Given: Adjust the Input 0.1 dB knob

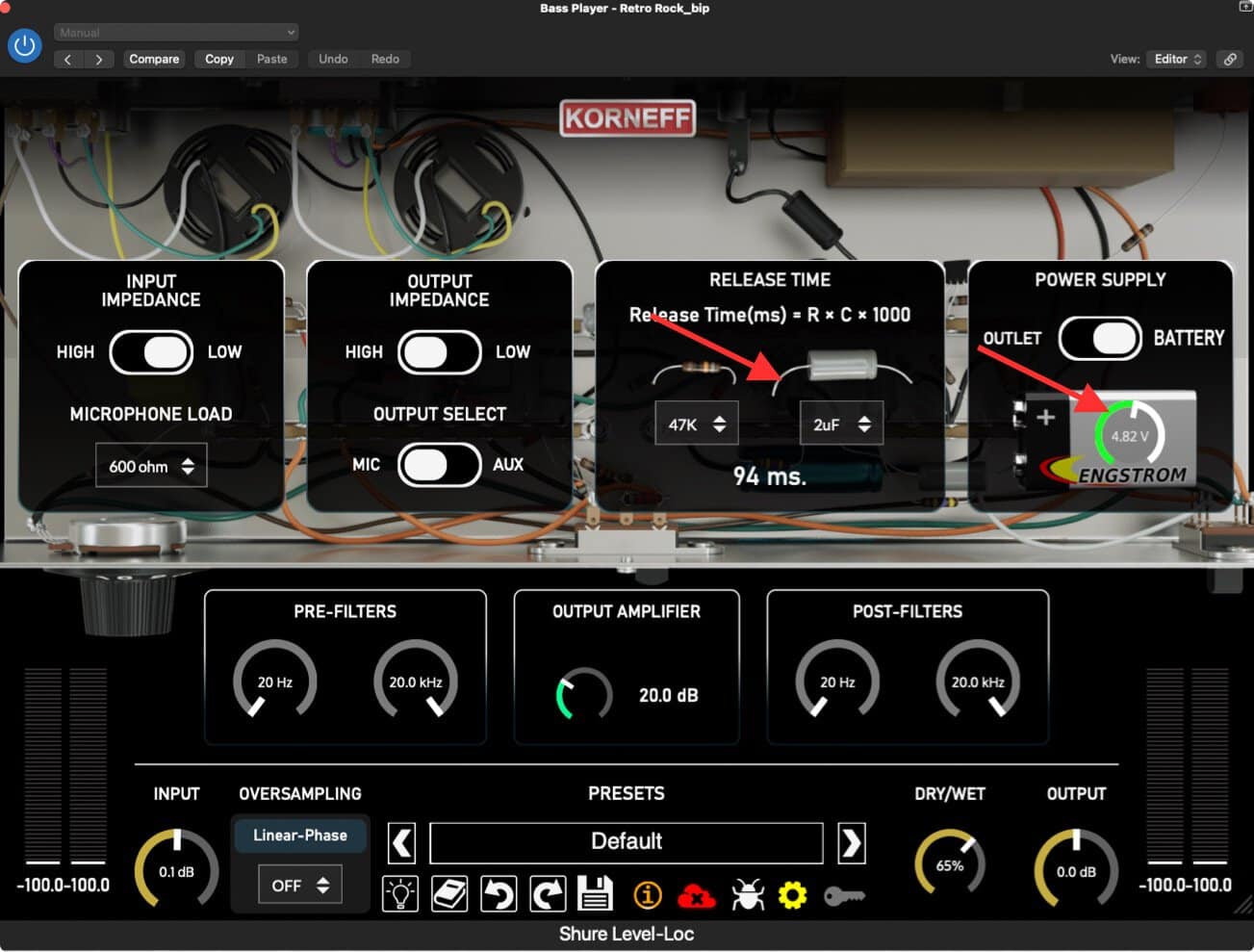Looking at the screenshot, I should click(177, 869).
